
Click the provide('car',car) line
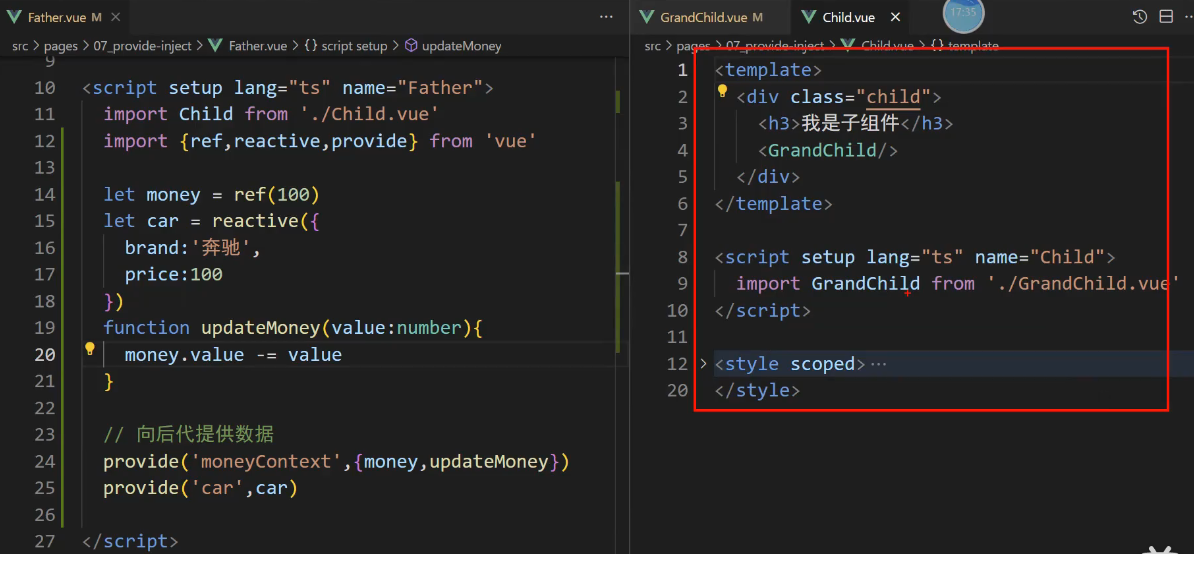coord(200,488)
